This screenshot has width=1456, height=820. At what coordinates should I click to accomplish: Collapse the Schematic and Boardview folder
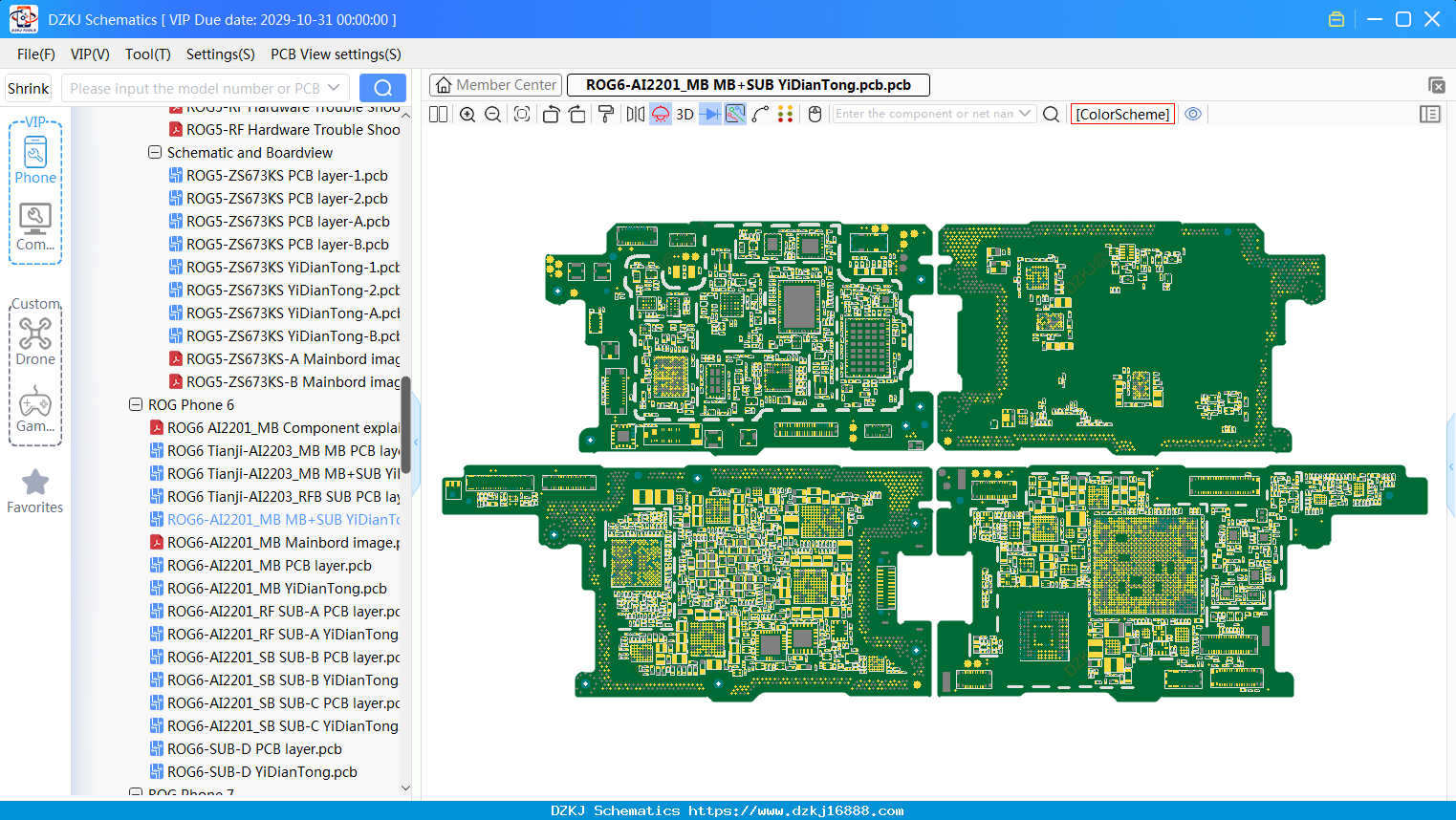tap(155, 153)
